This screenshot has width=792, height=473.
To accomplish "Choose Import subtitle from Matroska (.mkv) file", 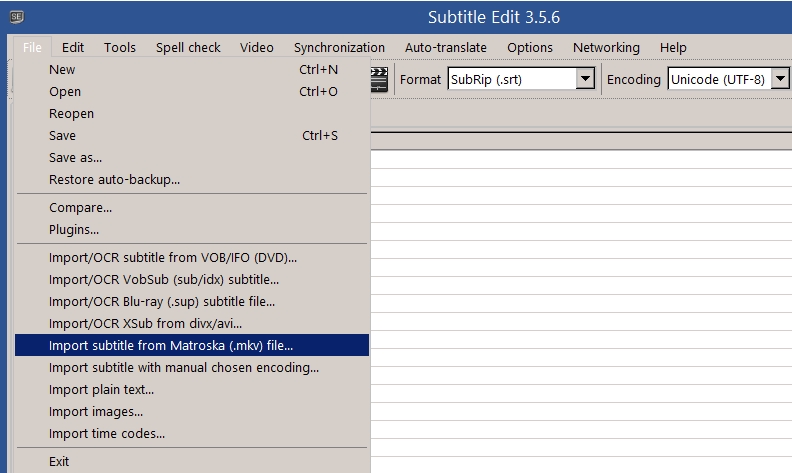I will [x=171, y=346].
